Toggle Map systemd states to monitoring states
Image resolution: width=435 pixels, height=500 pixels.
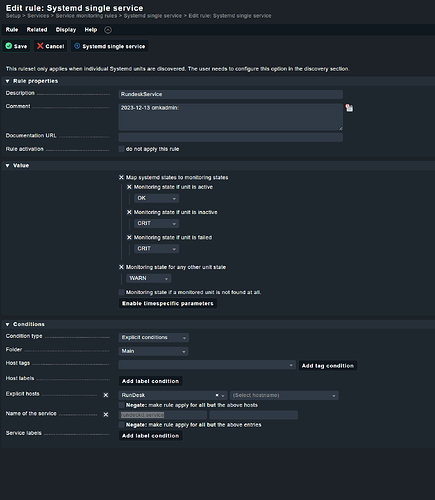click(x=122, y=177)
